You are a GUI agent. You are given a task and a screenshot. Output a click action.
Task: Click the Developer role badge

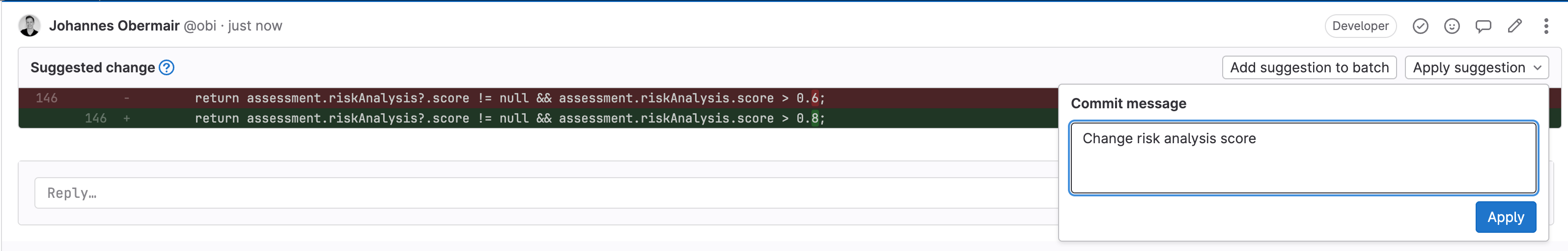[x=1360, y=26]
